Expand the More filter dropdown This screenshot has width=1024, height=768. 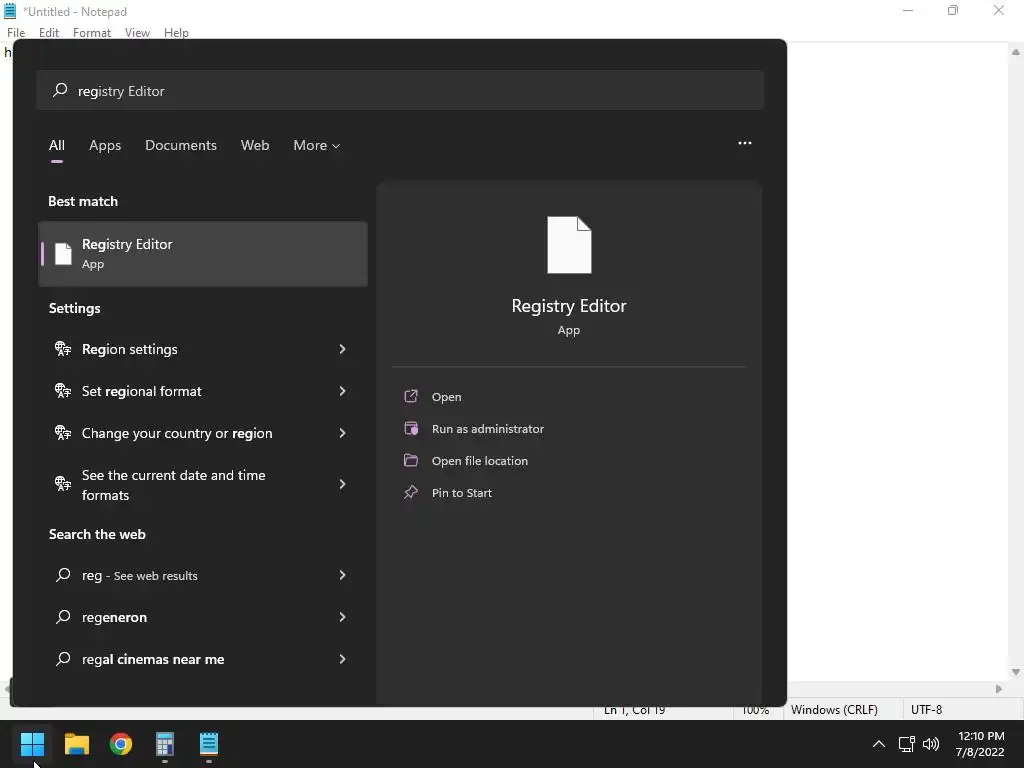pyautogui.click(x=317, y=145)
